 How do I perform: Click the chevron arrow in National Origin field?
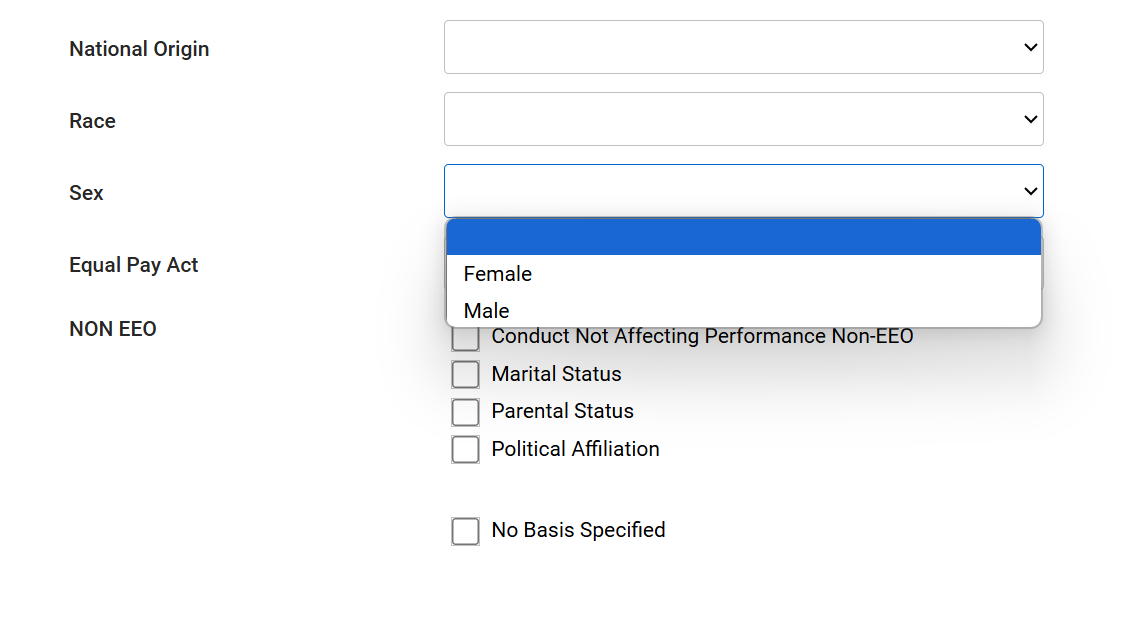1031,47
